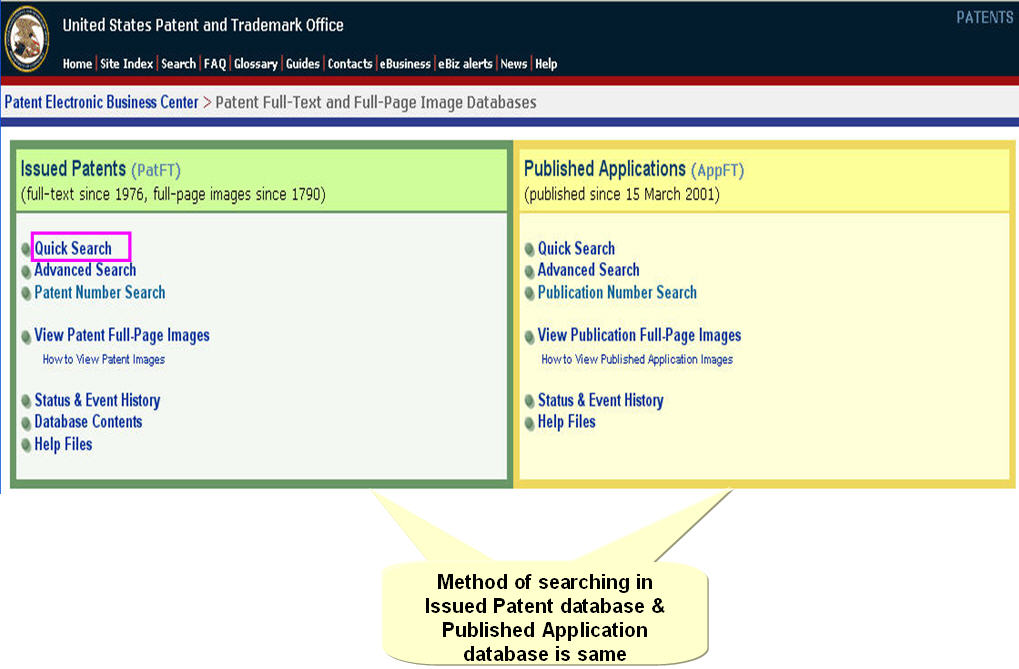Viewport: 1019px width, 669px height.
Task: Click View Patent Full-Page Images
Action: coord(122,336)
